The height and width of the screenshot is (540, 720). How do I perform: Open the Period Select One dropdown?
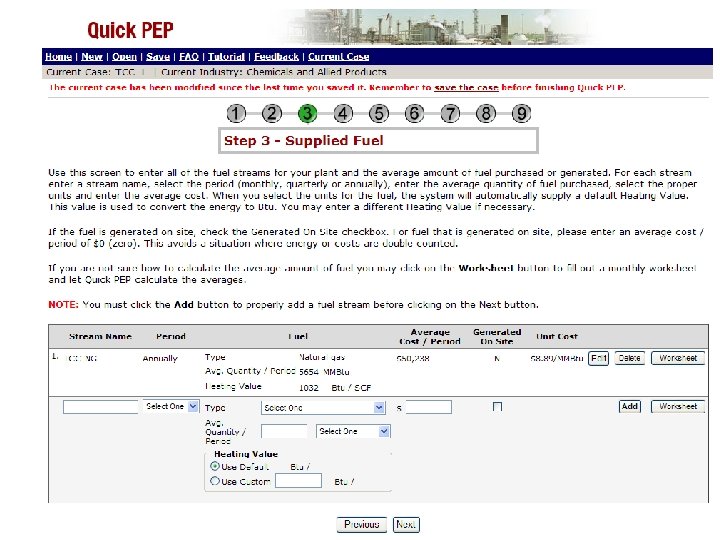point(170,406)
